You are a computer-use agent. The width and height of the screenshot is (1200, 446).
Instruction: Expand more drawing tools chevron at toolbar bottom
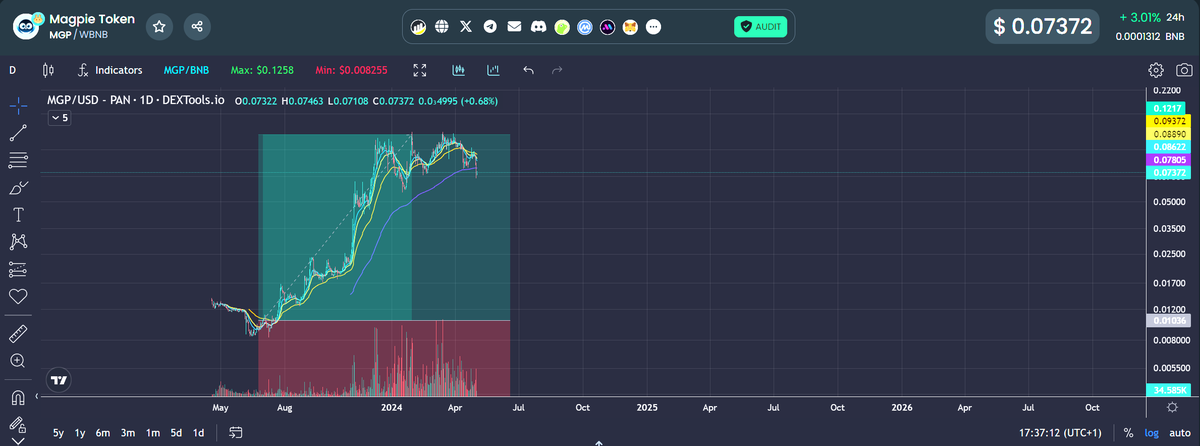click(x=18, y=439)
